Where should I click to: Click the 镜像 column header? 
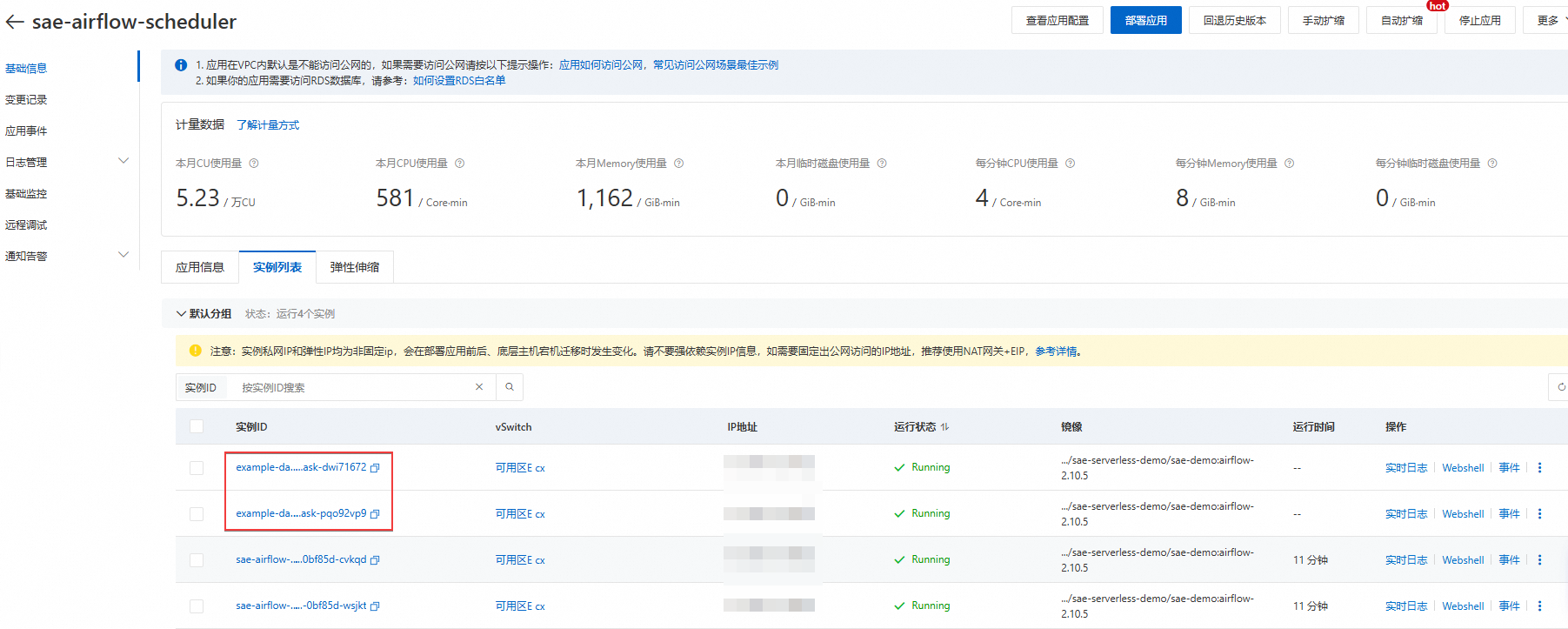1071,427
